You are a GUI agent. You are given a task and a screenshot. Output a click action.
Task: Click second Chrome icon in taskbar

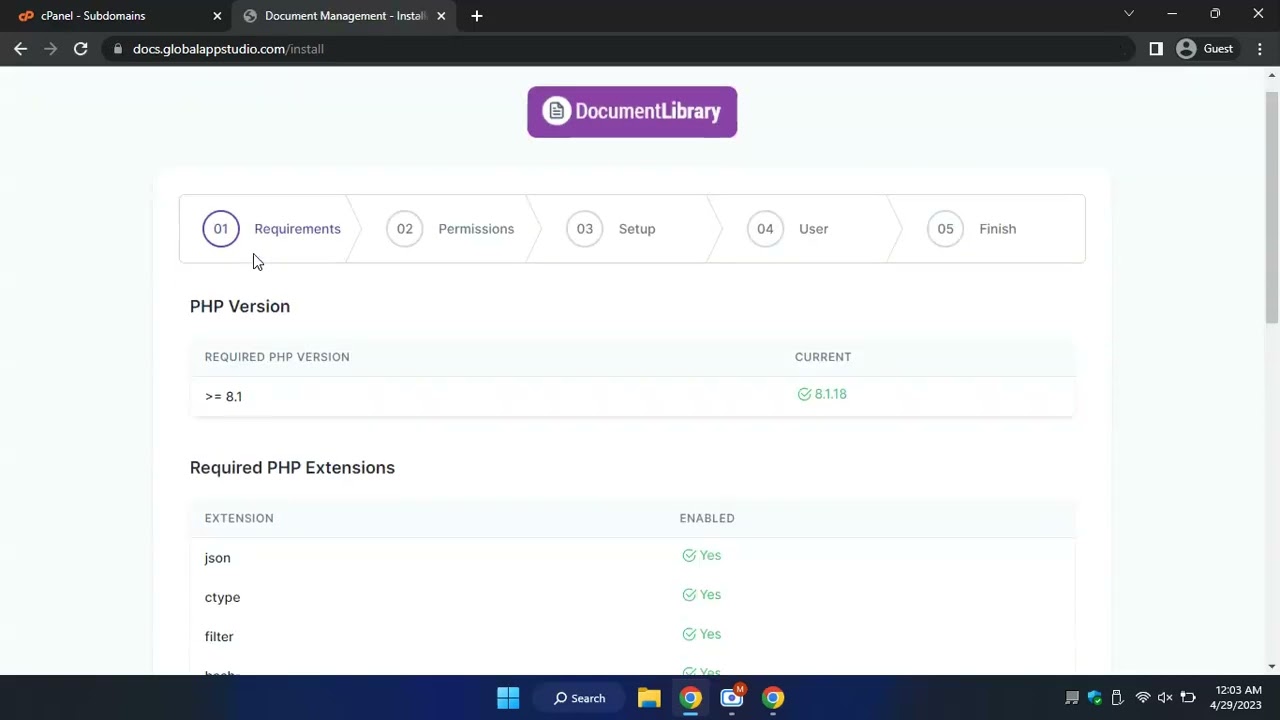click(x=773, y=698)
